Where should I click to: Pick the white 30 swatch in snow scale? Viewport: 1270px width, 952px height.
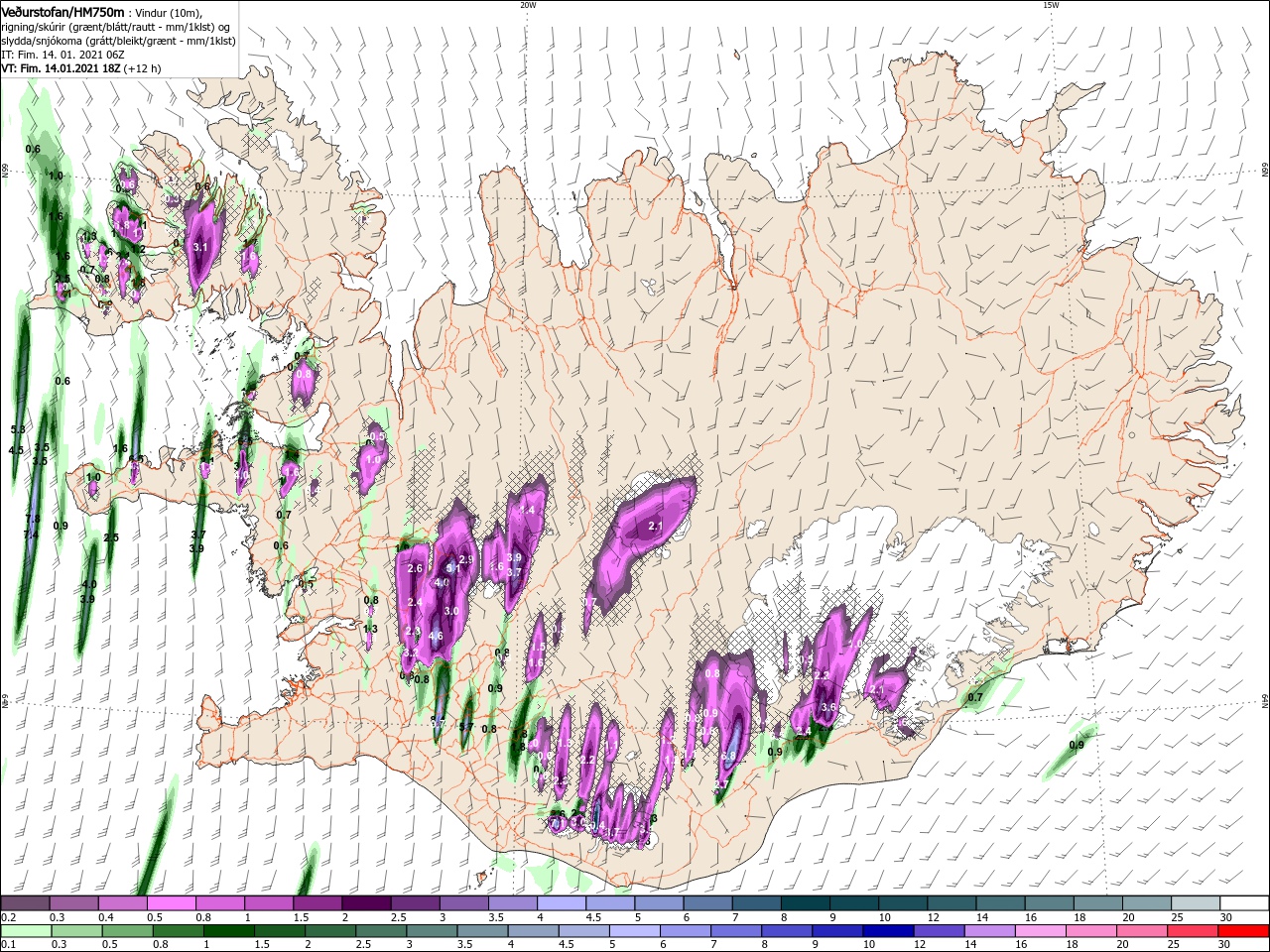pos(1244,903)
